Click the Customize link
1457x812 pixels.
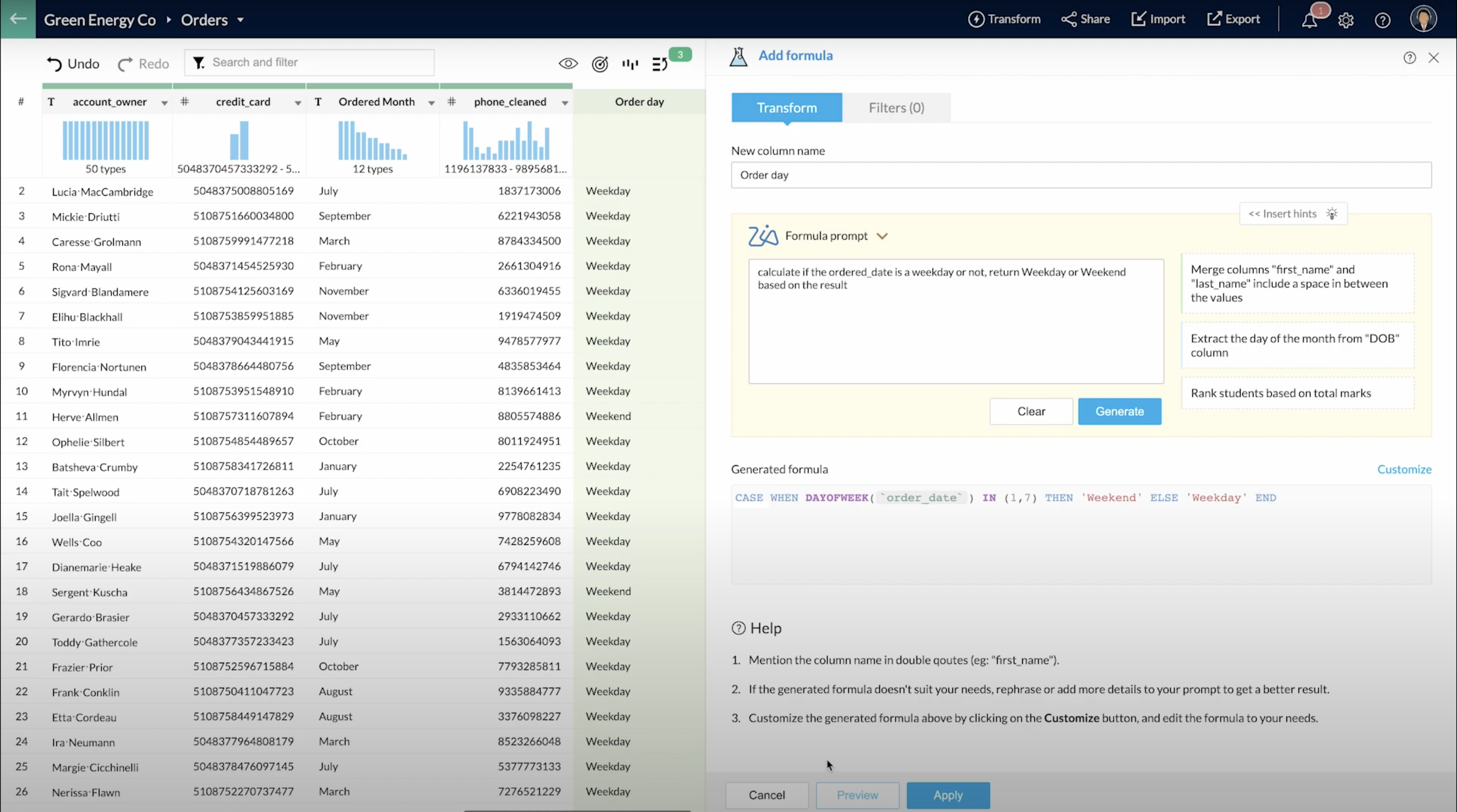pyautogui.click(x=1404, y=469)
